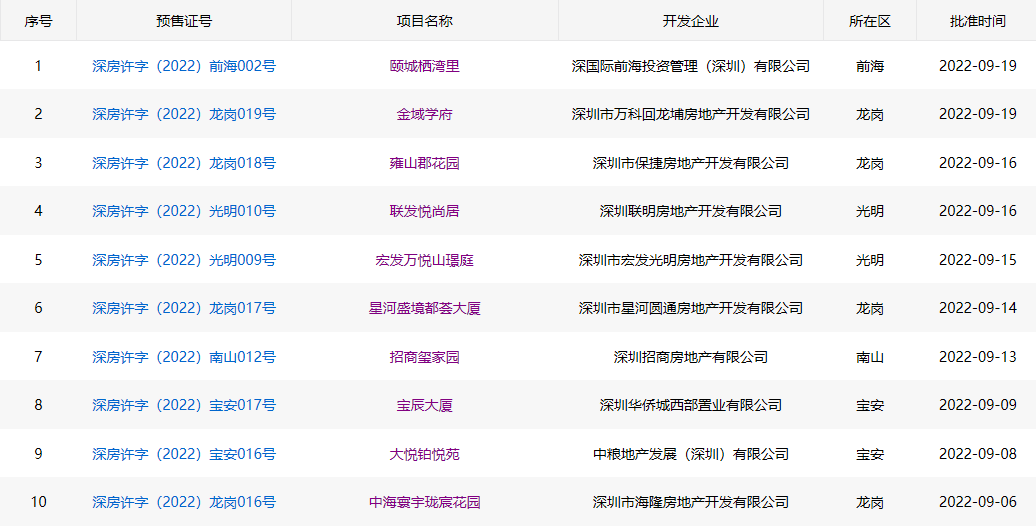Open project 招商玺家园
The height and width of the screenshot is (528, 1036).
(424, 358)
